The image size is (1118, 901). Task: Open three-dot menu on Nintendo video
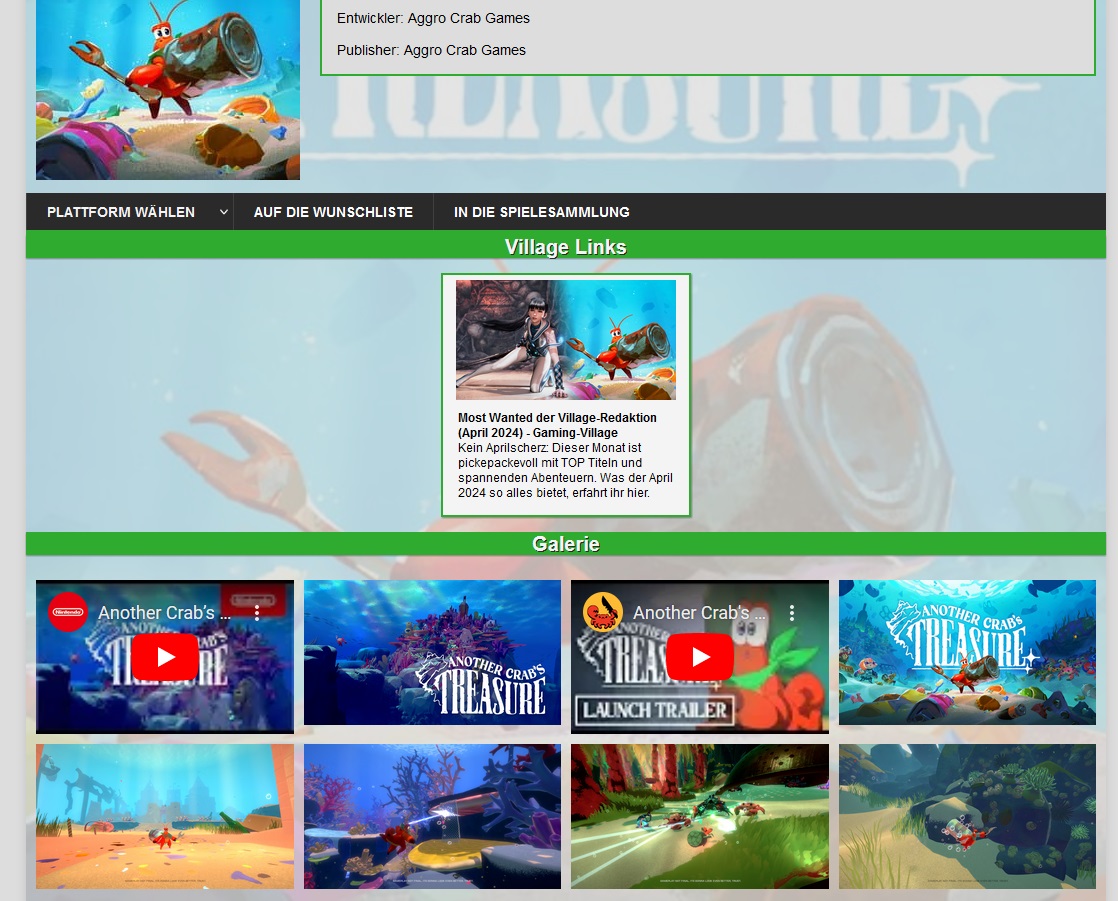pos(256,612)
